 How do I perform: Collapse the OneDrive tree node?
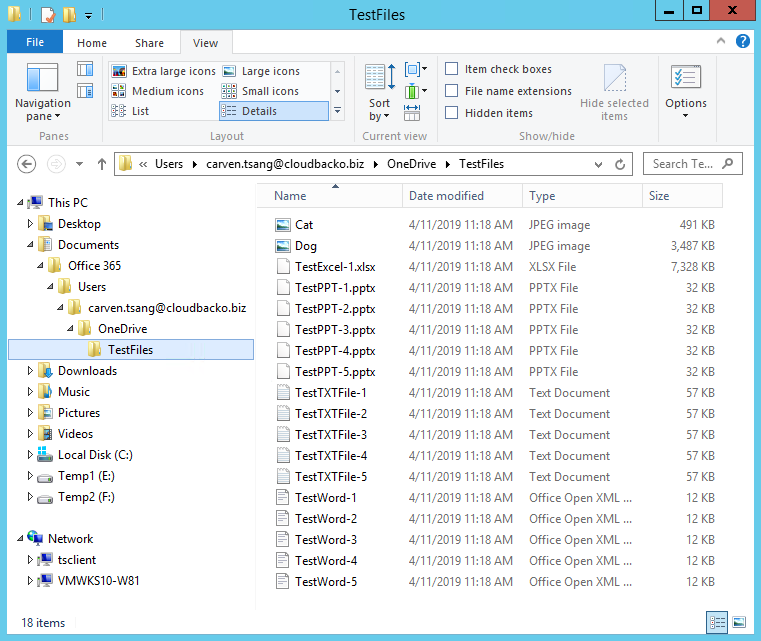click(x=73, y=329)
